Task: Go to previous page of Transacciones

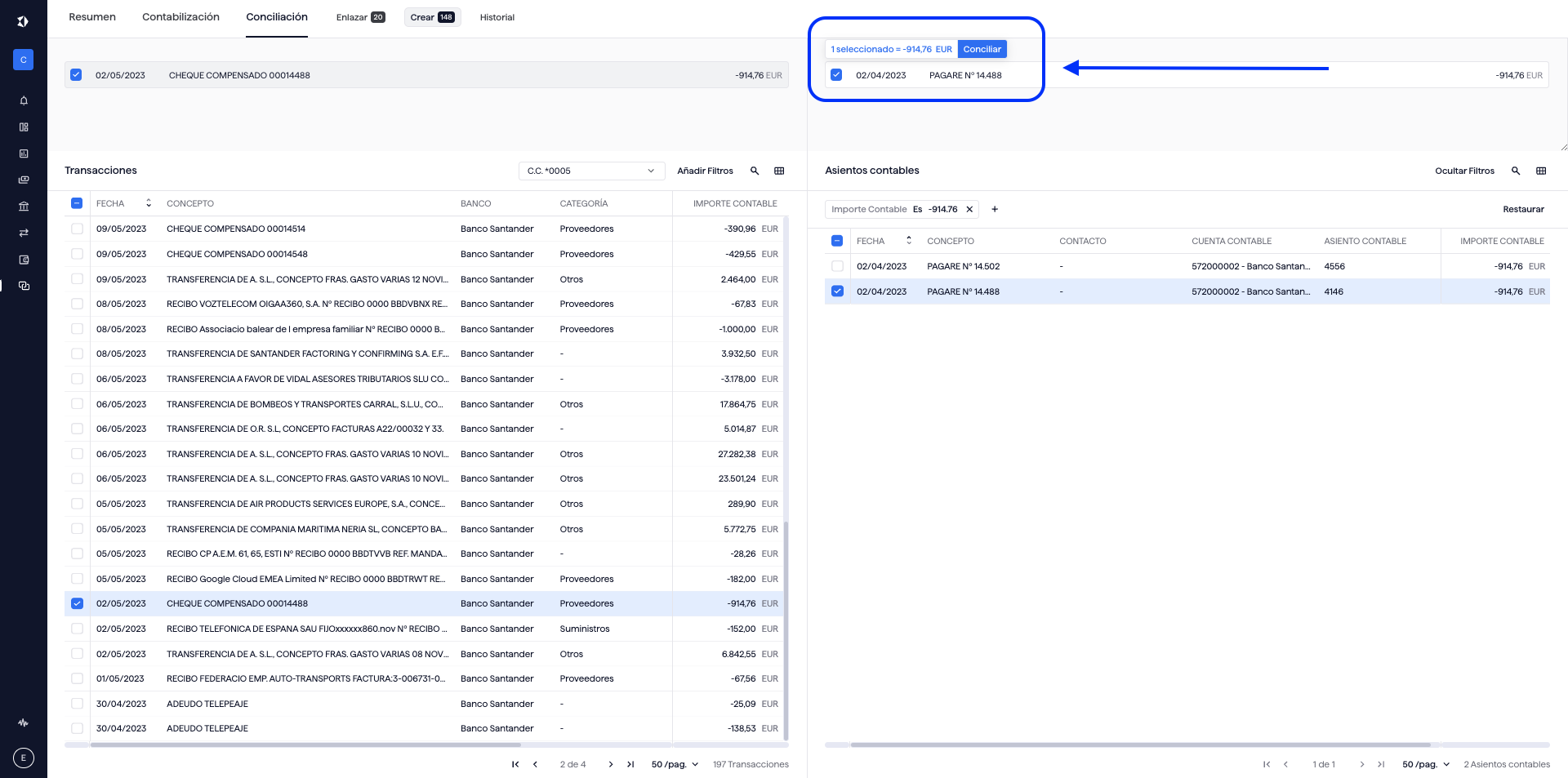Action: pyautogui.click(x=535, y=764)
